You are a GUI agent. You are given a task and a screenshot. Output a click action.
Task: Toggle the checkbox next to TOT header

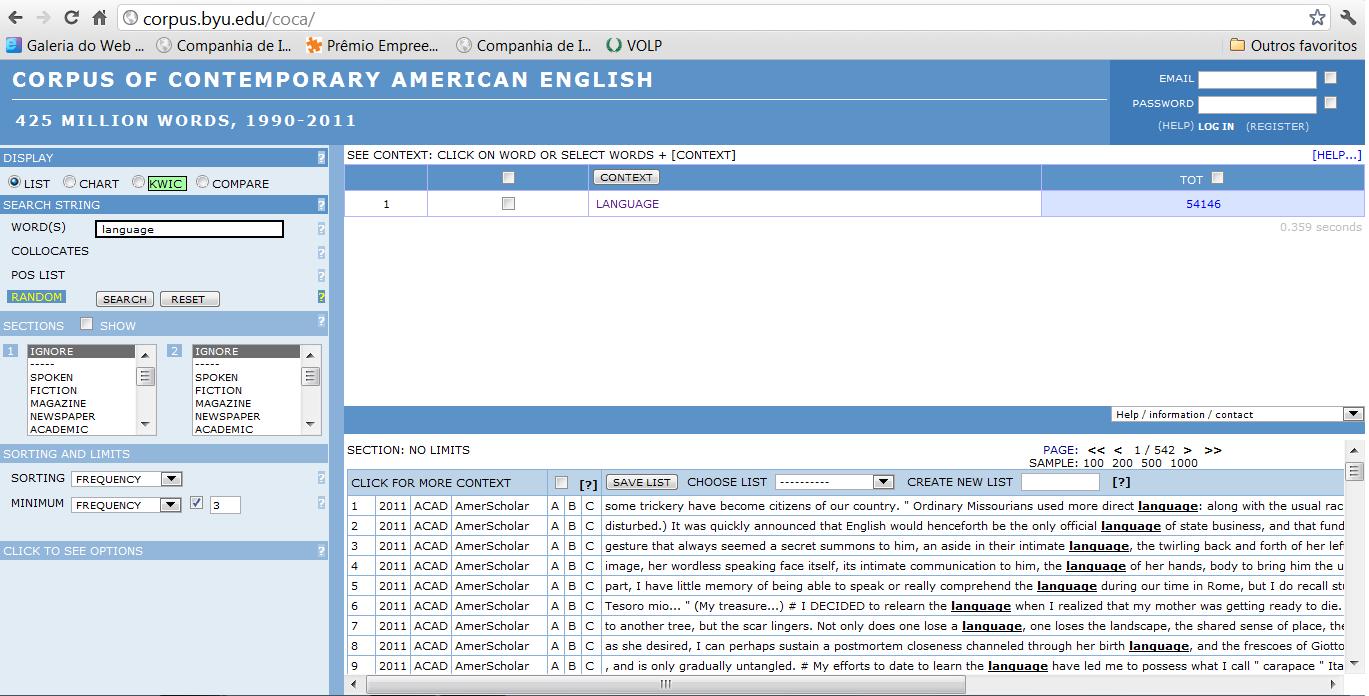click(1217, 178)
